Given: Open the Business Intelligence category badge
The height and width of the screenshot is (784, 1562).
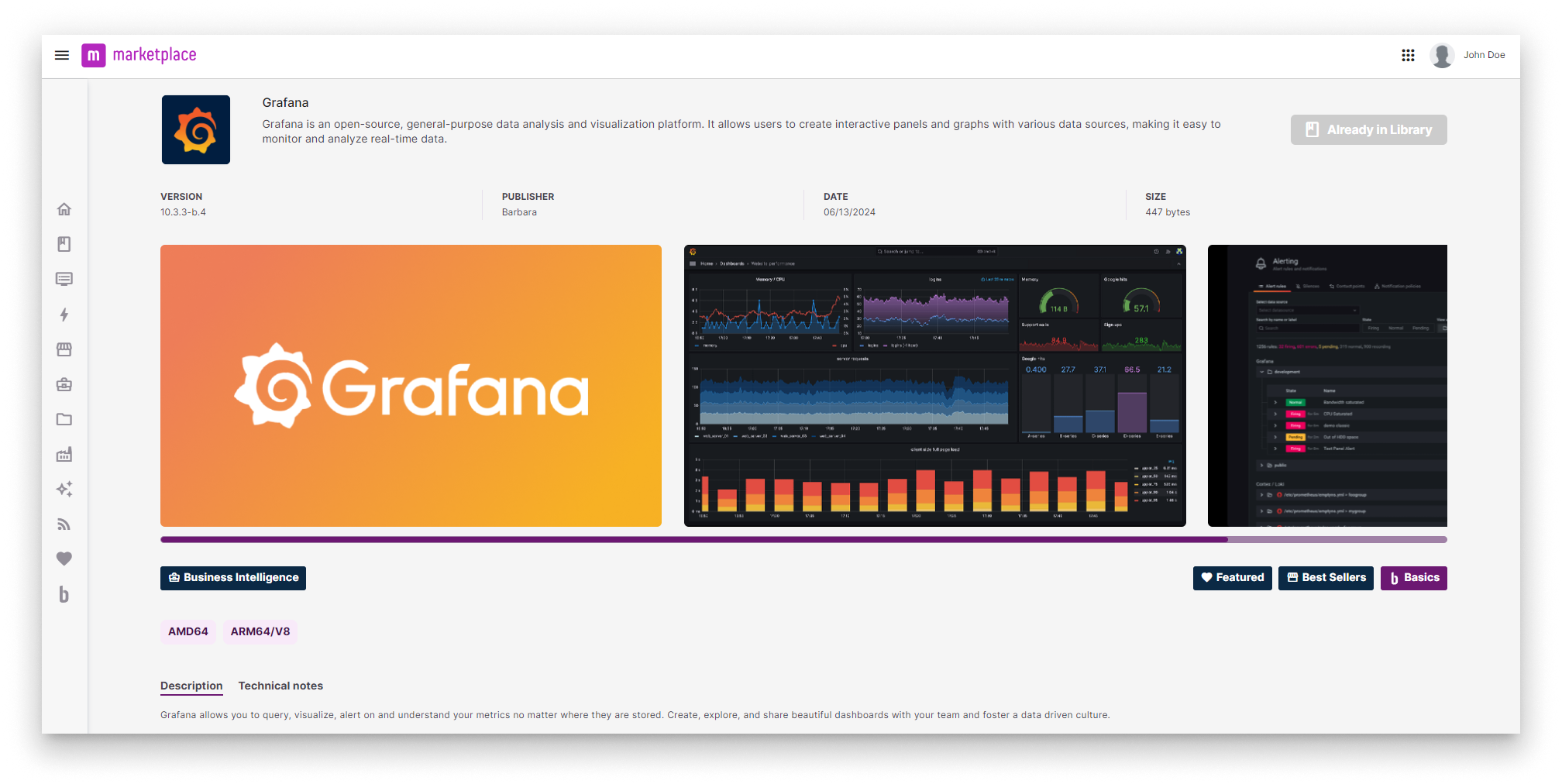Looking at the screenshot, I should pyautogui.click(x=232, y=578).
